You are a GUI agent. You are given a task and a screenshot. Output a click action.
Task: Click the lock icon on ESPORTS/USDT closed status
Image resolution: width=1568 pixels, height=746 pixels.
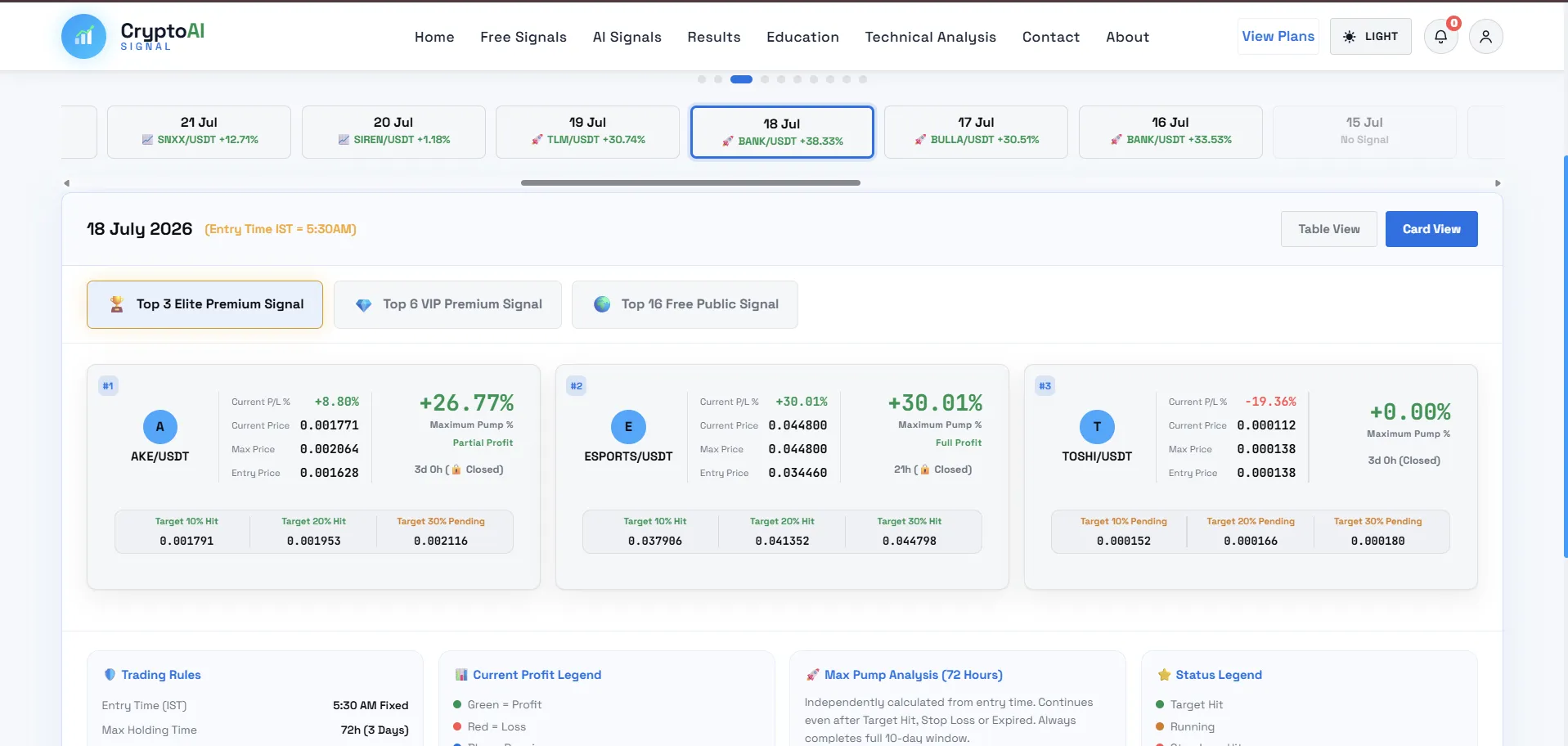click(925, 470)
